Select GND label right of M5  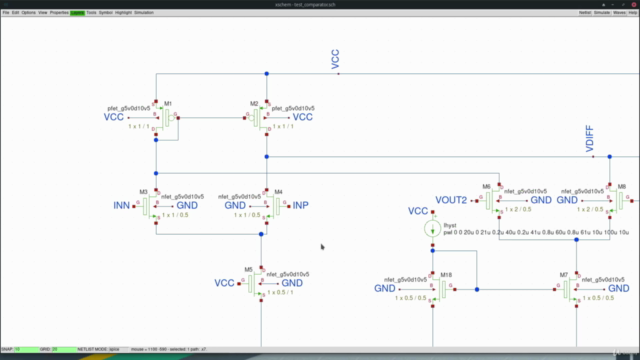click(292, 283)
